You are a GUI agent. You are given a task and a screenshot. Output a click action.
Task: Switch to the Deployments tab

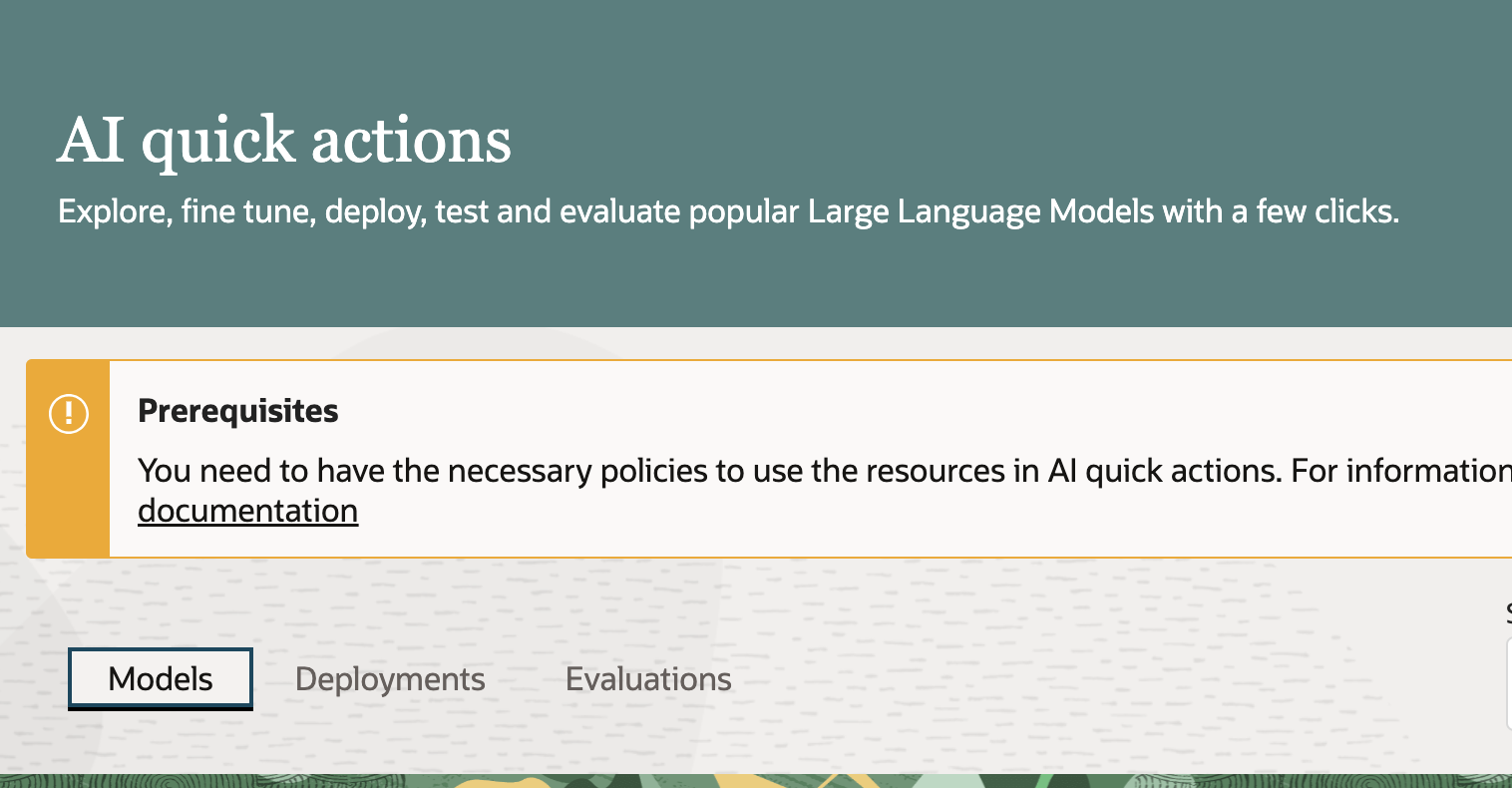tap(390, 679)
